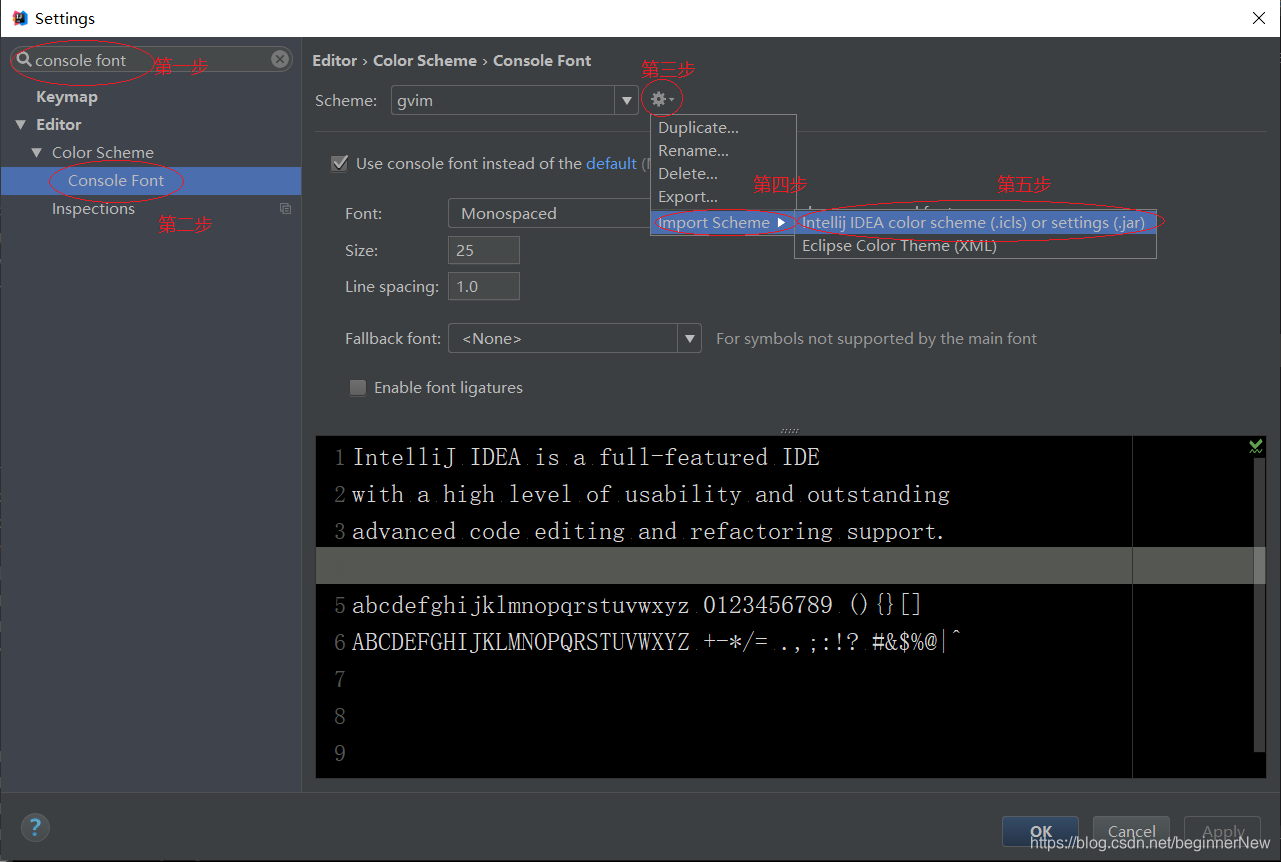The width and height of the screenshot is (1281, 862).
Task: Click the IntelliJ logo in title bar
Action: pos(19,18)
